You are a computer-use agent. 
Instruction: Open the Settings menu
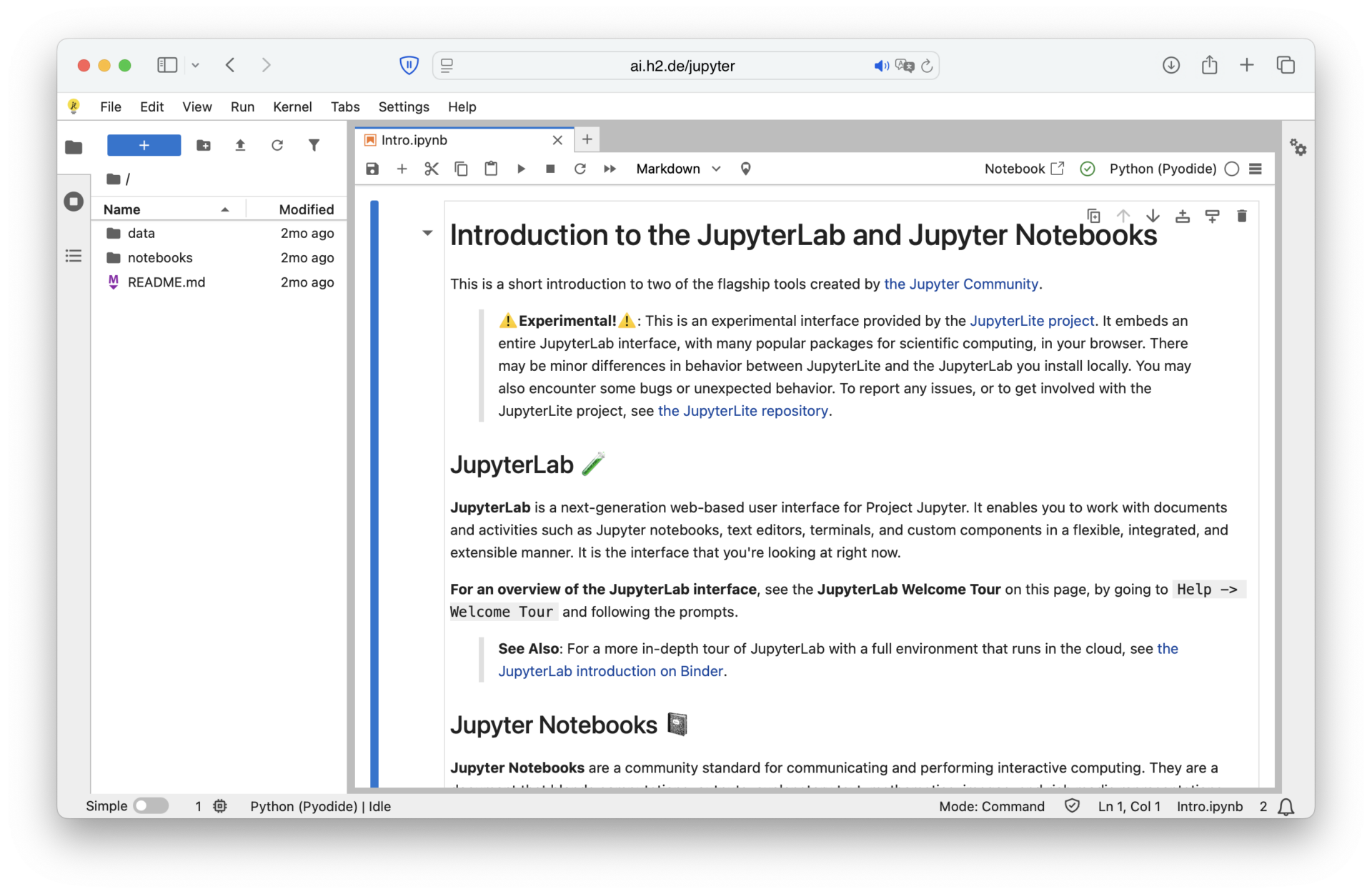[404, 106]
